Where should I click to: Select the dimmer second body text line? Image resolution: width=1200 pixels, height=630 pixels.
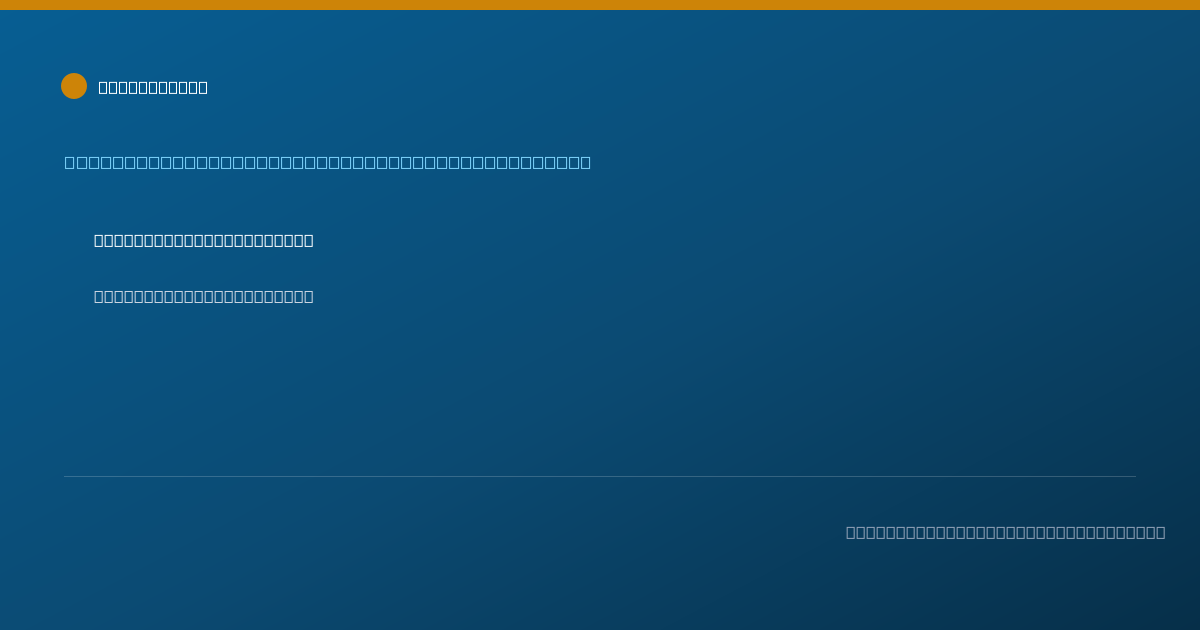(204, 296)
